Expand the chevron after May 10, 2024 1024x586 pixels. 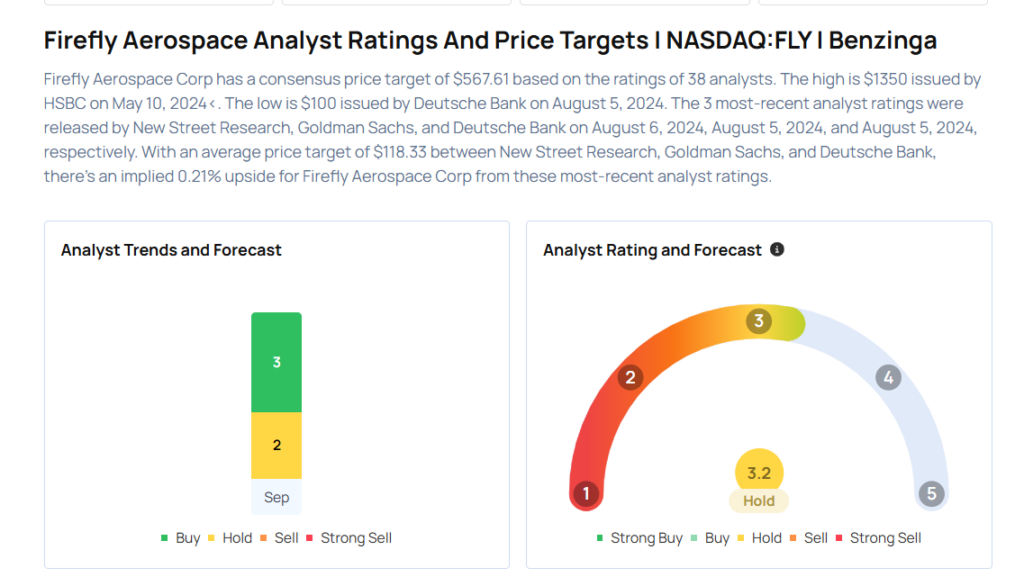point(214,104)
